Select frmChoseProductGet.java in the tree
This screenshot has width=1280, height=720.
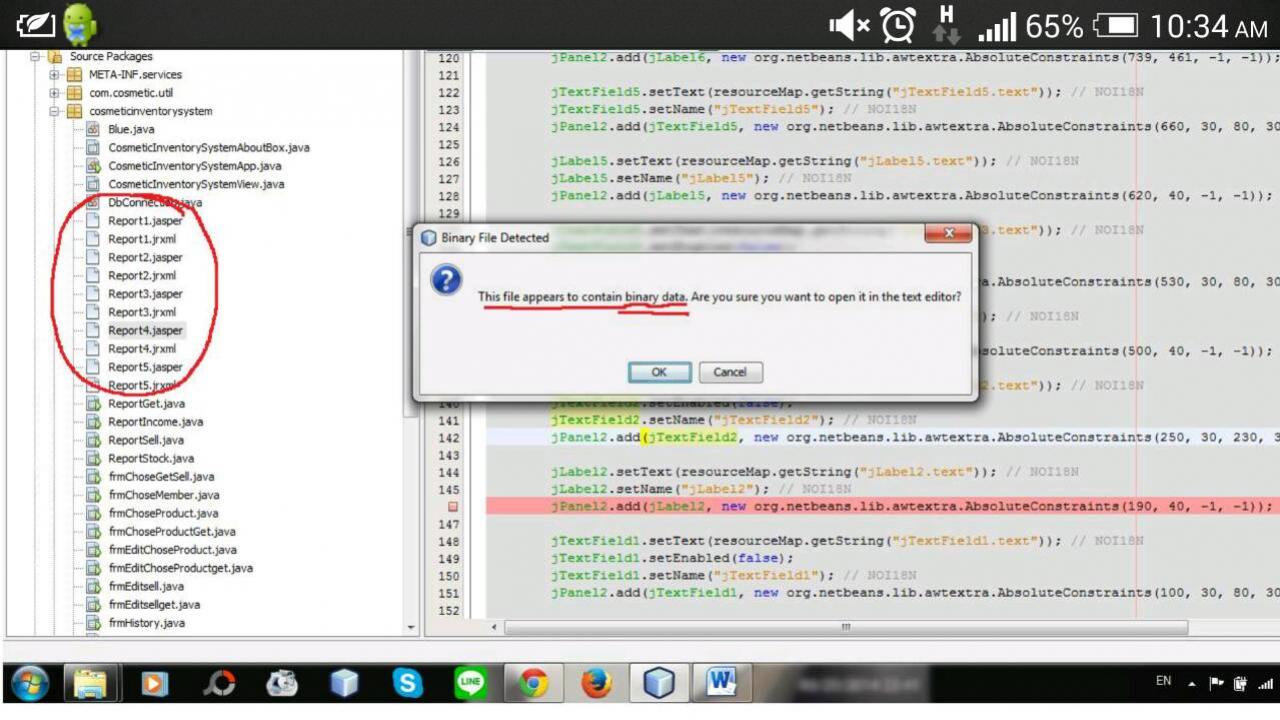pyautogui.click(x=172, y=531)
